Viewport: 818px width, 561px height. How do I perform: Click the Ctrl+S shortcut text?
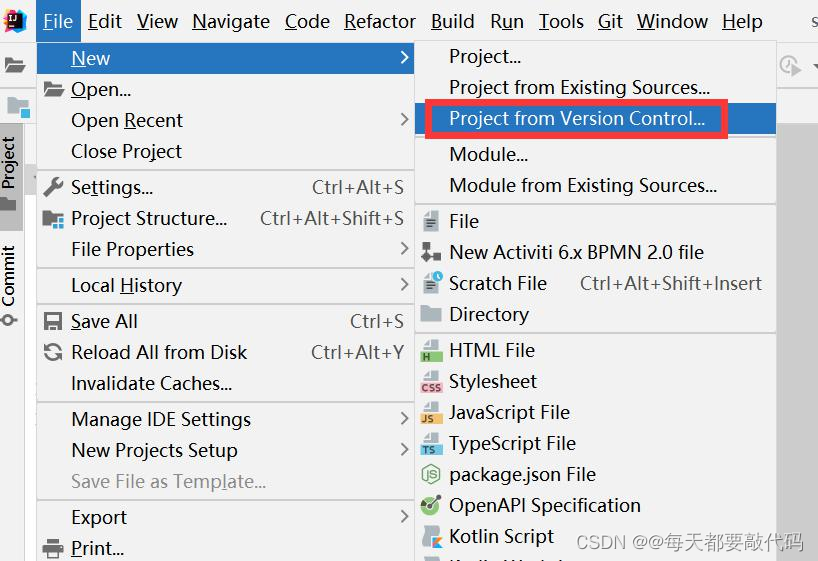pos(377,321)
